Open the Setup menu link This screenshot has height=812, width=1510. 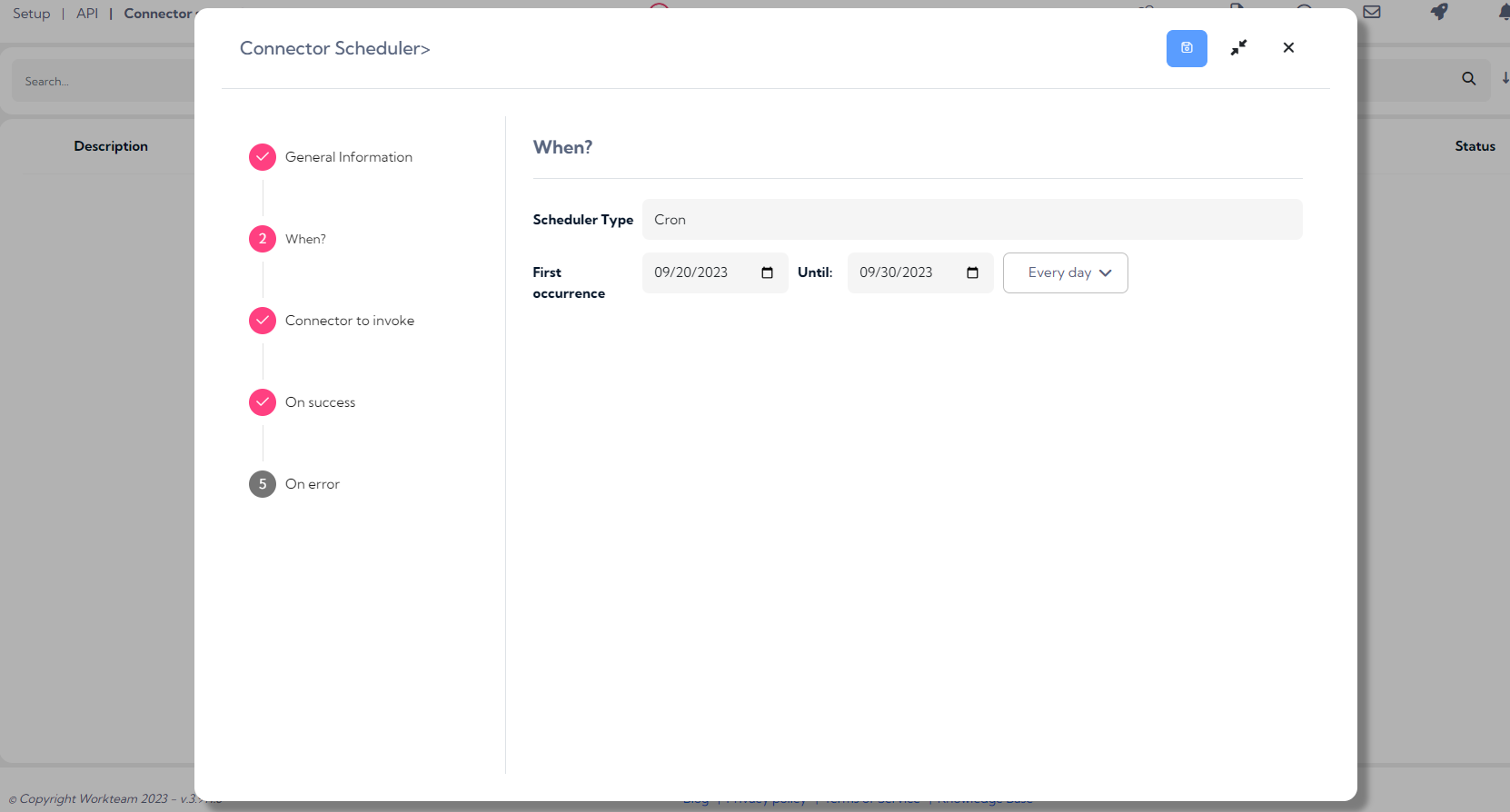[32, 14]
